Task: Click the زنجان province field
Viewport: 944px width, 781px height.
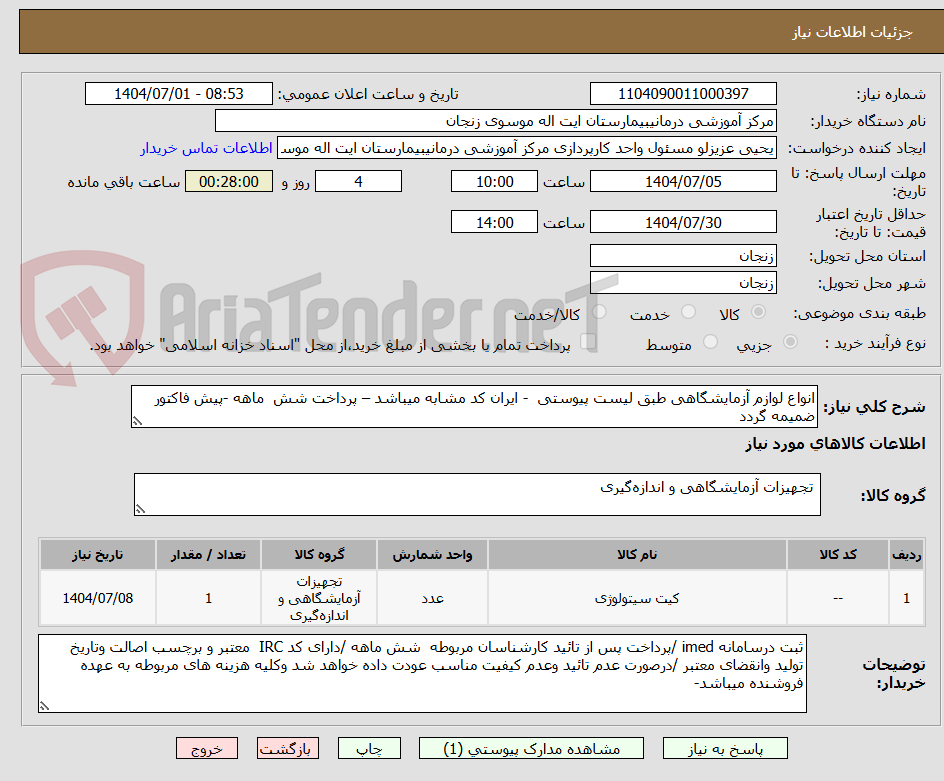Action: coord(683,255)
